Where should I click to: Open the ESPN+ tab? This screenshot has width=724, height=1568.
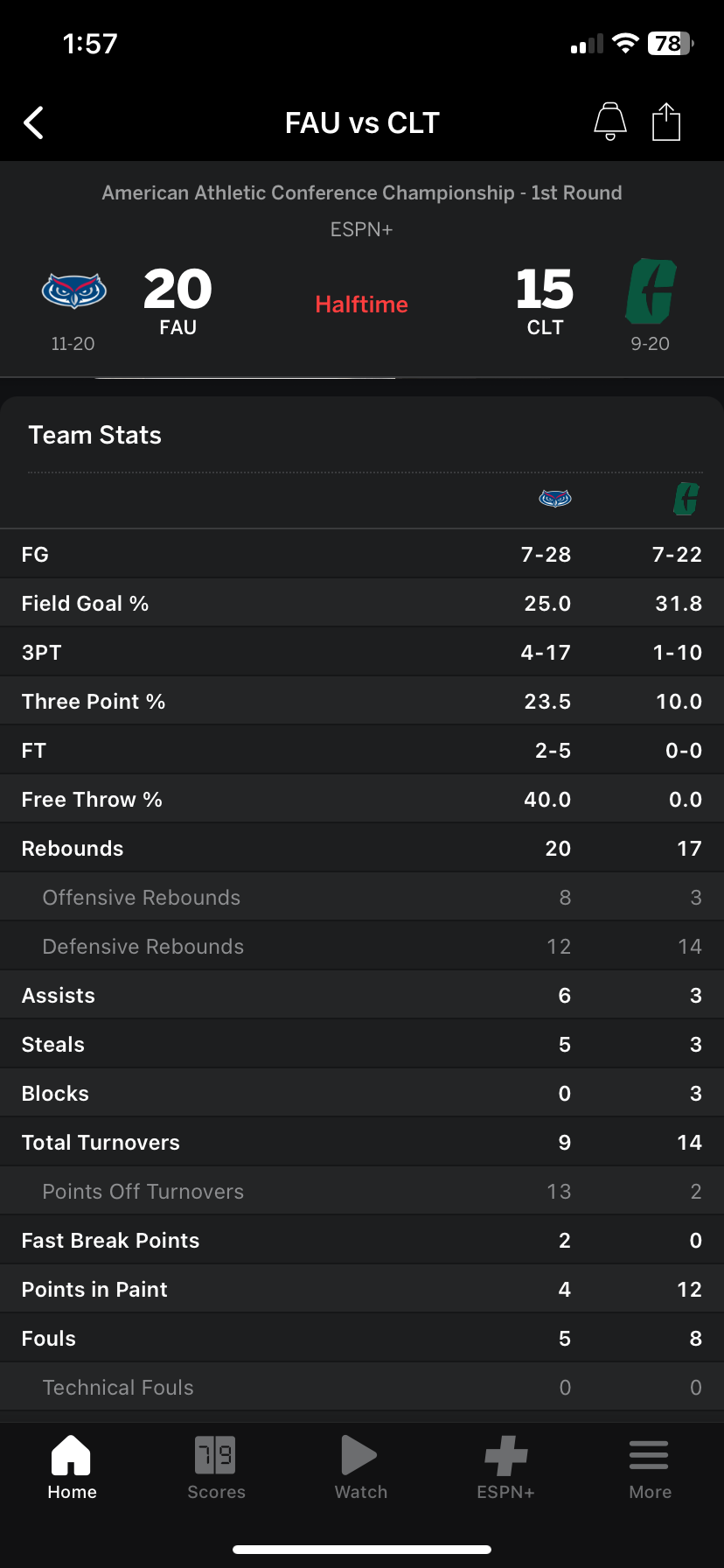505,1468
